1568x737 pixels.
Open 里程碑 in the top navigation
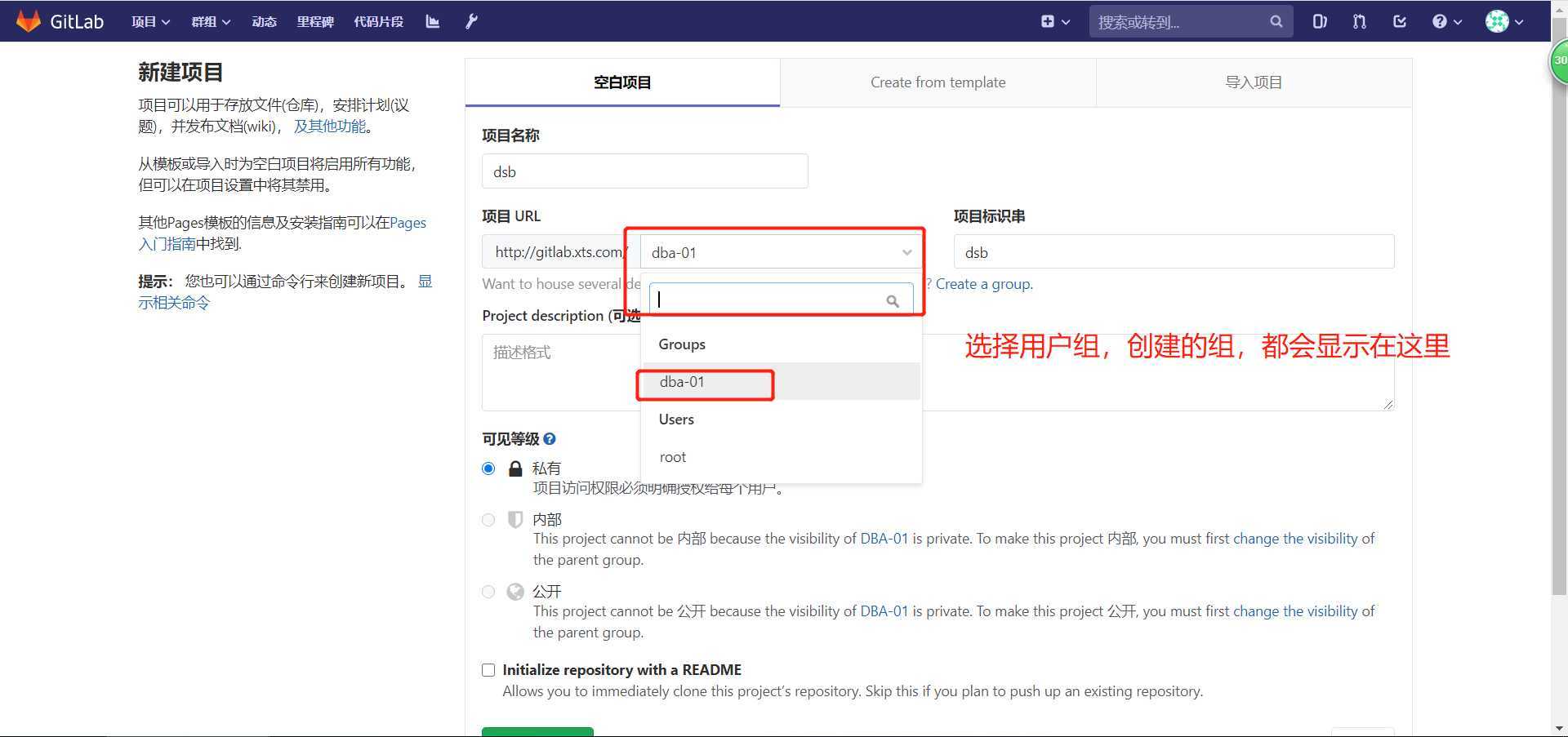pyautogui.click(x=315, y=22)
